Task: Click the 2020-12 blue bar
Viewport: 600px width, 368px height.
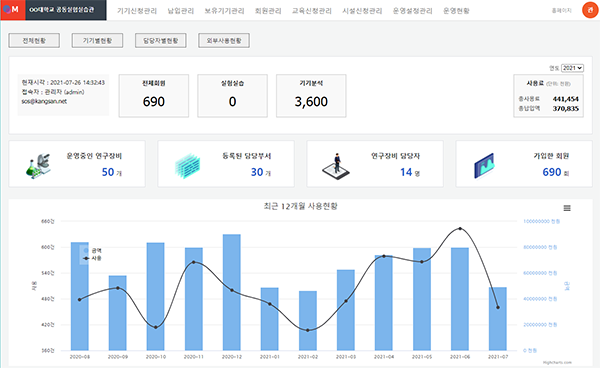Action: point(232,292)
